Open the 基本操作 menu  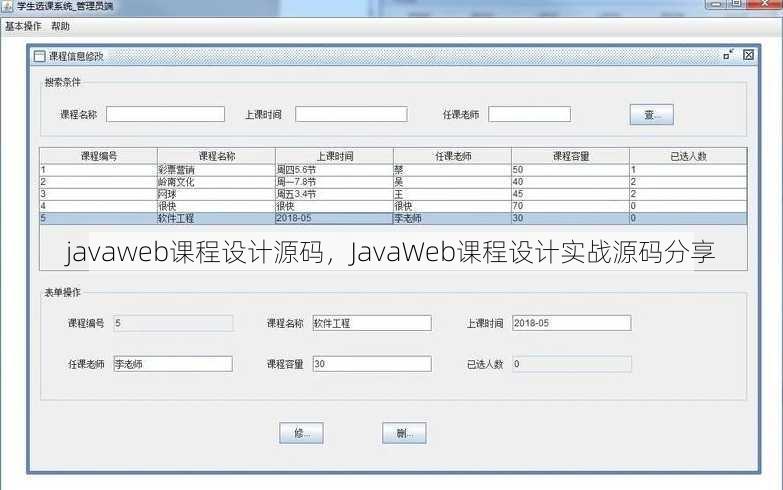click(23, 26)
